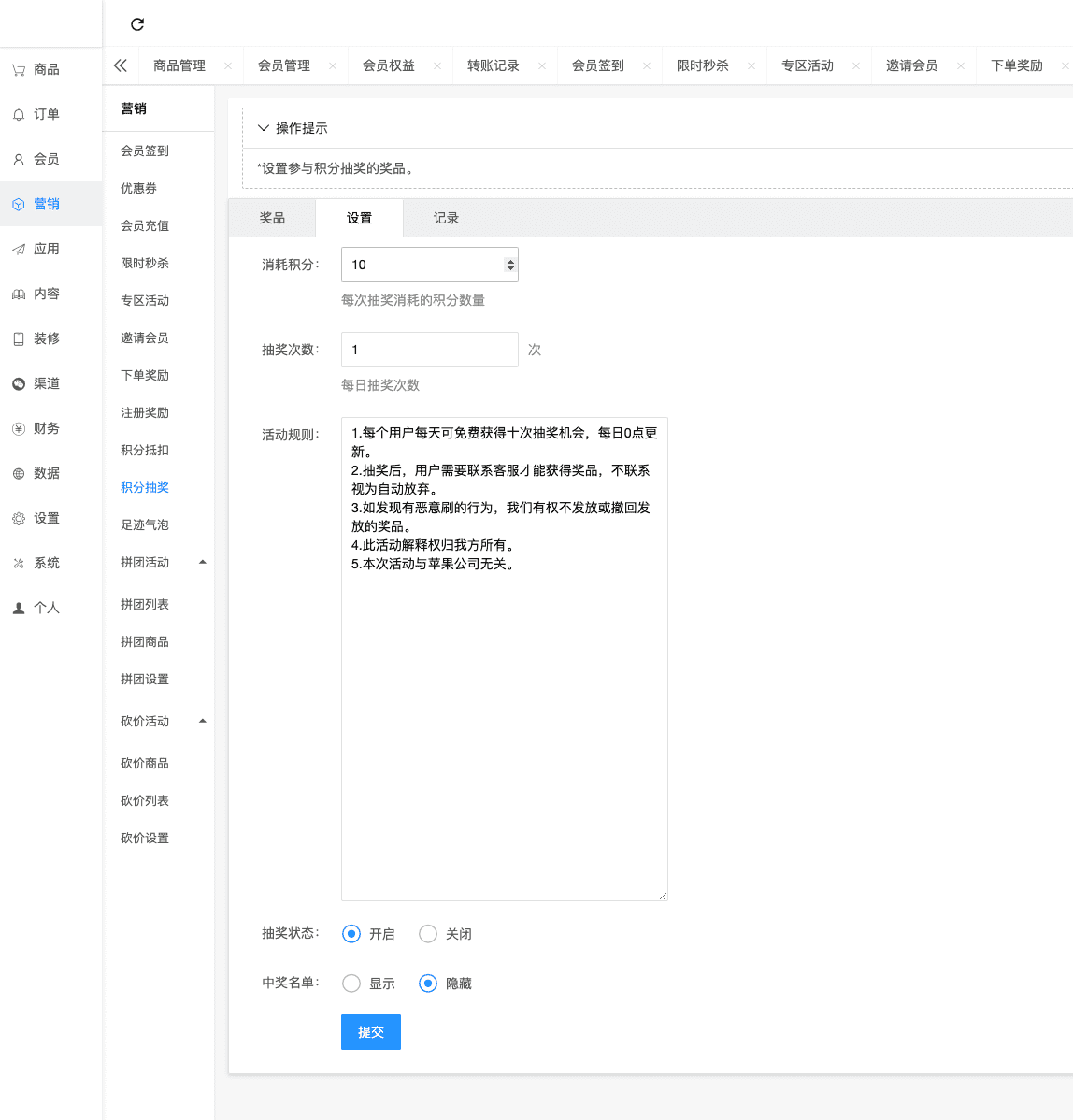The width and height of the screenshot is (1073, 1120).
Task: Open 设置 via gear icon
Action: pos(19,519)
